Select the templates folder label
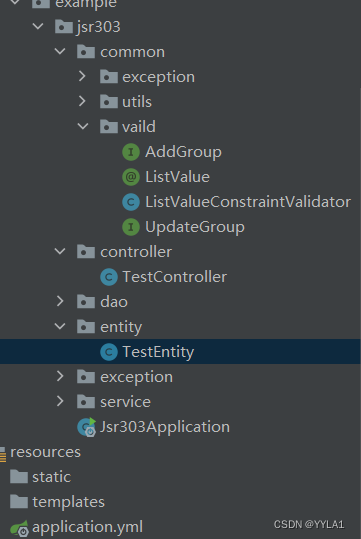The height and width of the screenshot is (539, 361). click(68, 502)
